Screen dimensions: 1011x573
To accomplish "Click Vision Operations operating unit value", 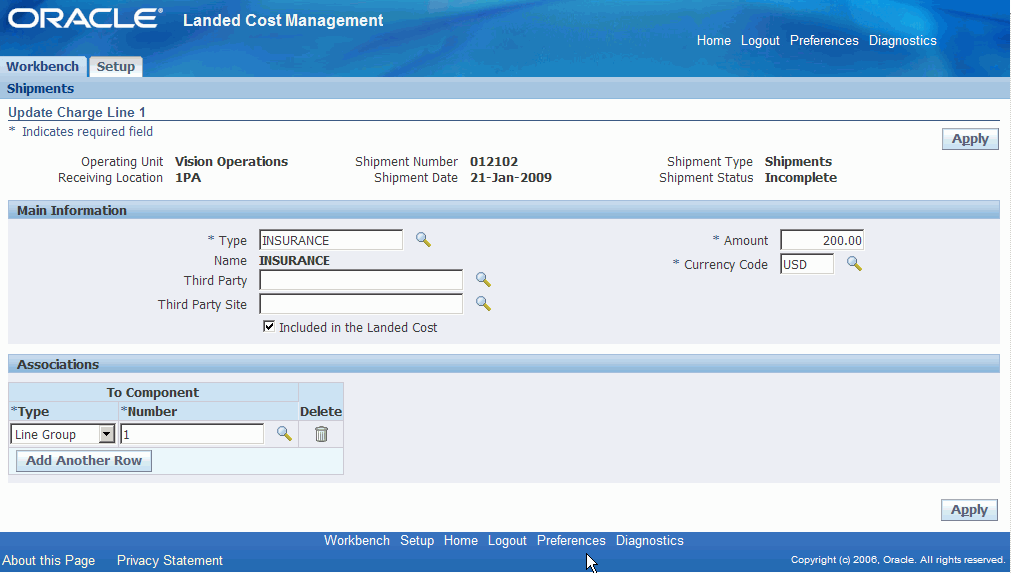I will click(x=231, y=161).
